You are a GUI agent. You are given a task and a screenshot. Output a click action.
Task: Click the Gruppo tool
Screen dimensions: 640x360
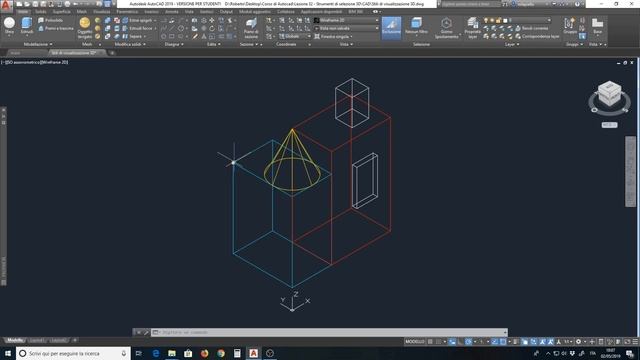click(x=569, y=25)
